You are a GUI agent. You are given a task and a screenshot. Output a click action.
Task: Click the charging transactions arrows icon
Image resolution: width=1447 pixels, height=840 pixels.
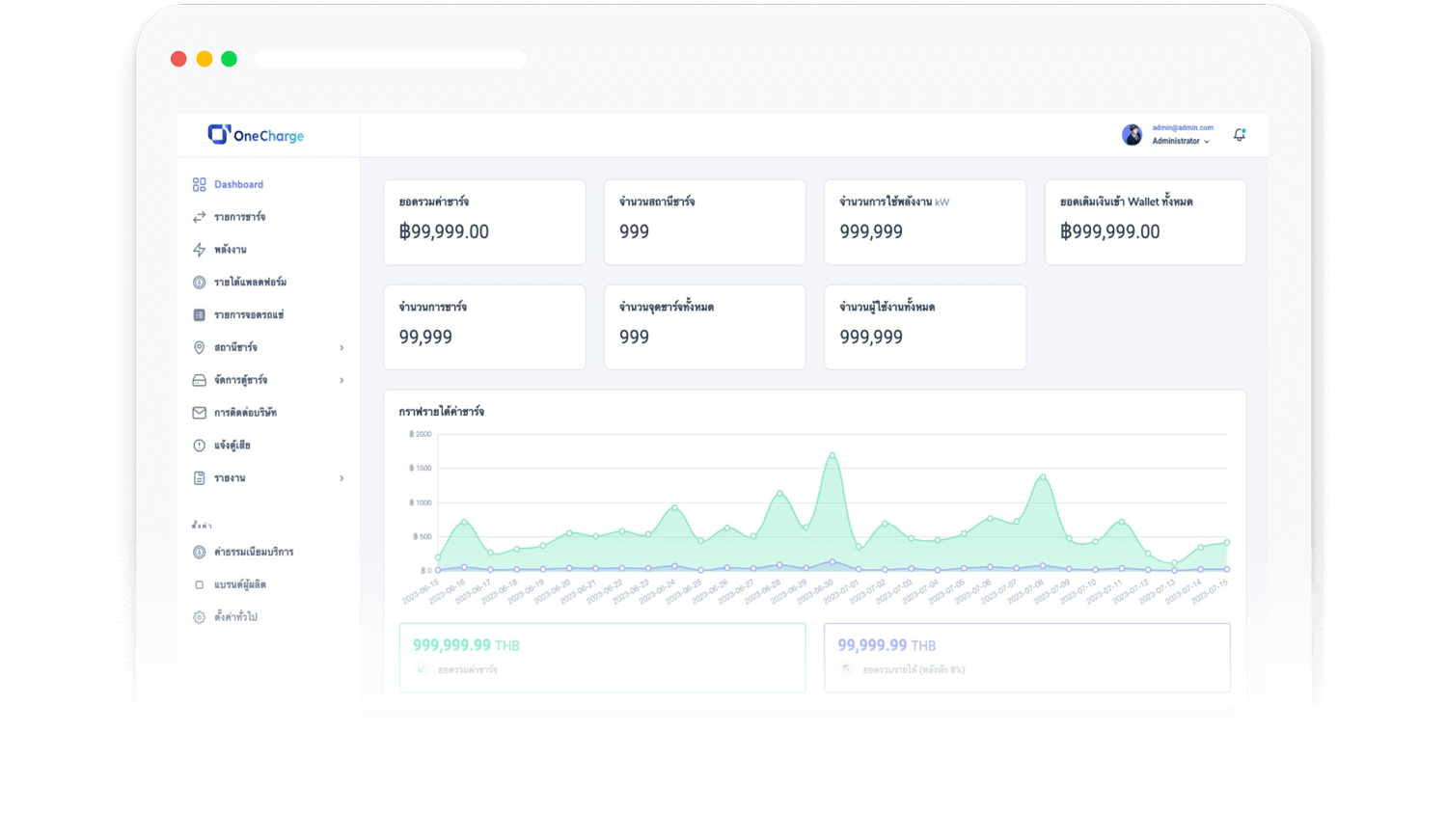click(x=200, y=217)
